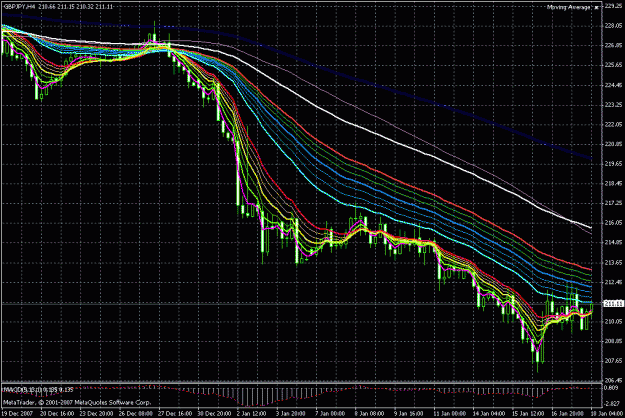Click the 218.45 price scale label
Image resolution: width=625 pixels, height=418 pixels.
tap(614, 184)
